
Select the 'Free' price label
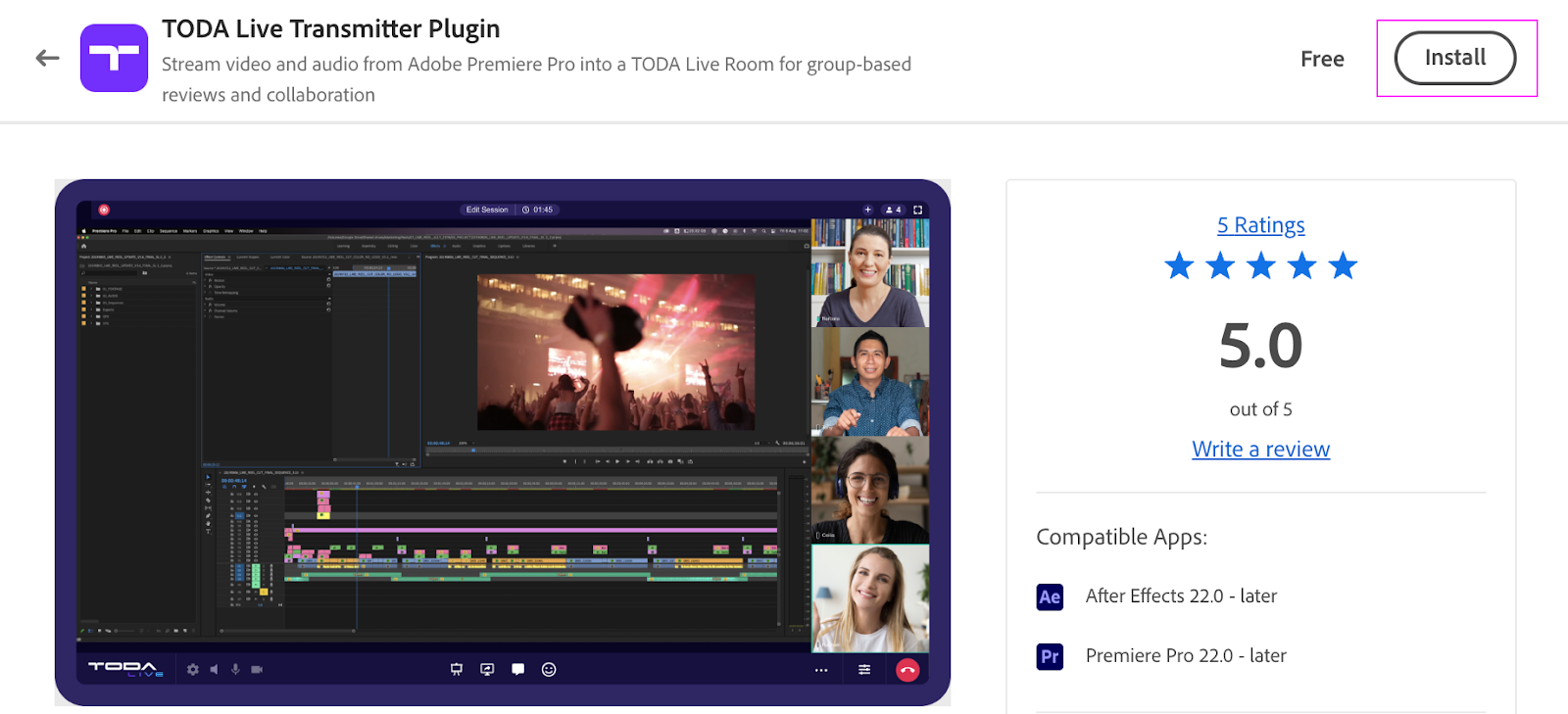pos(1322,59)
